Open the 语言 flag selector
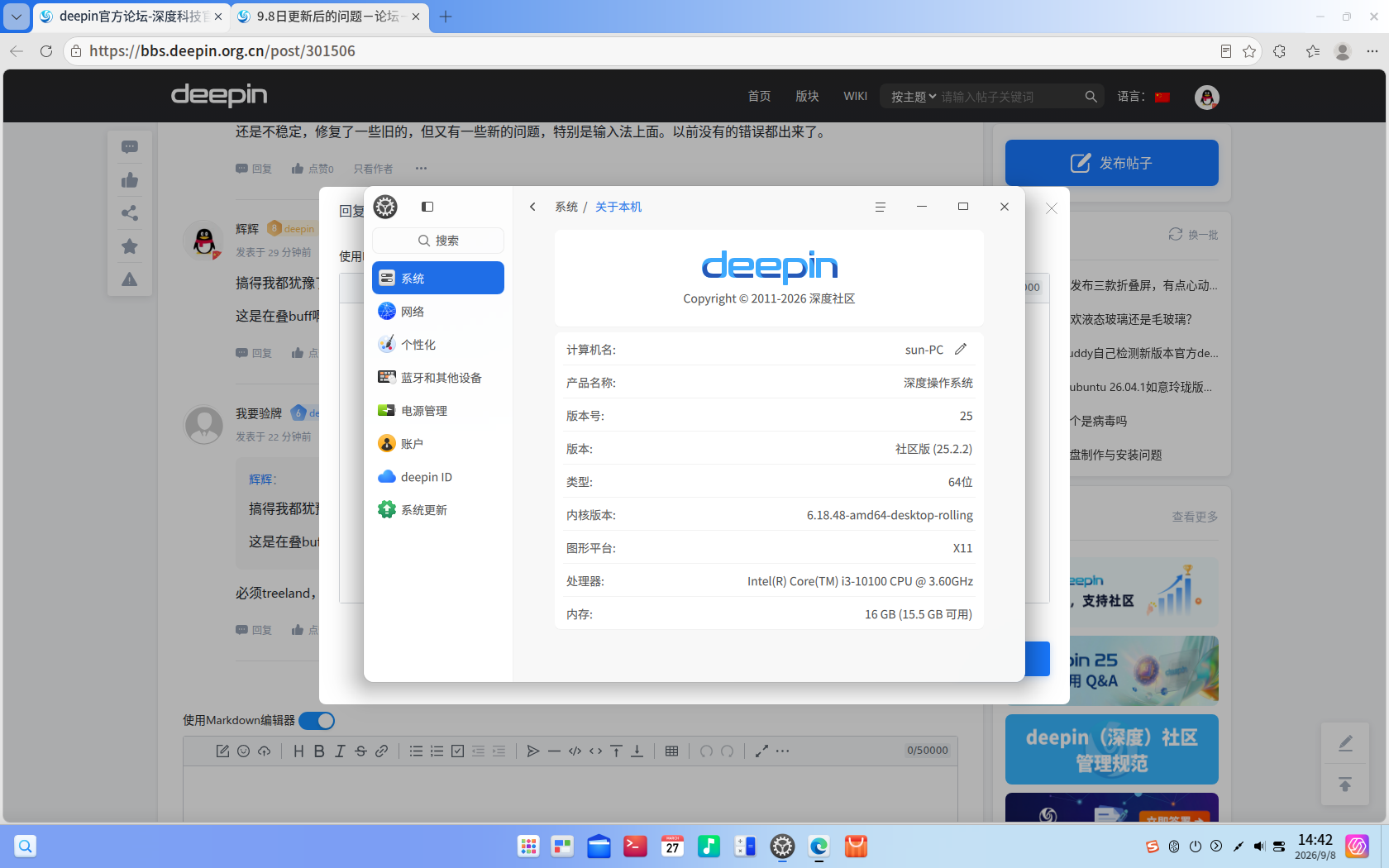This screenshot has width=1389, height=868. coord(1162,97)
